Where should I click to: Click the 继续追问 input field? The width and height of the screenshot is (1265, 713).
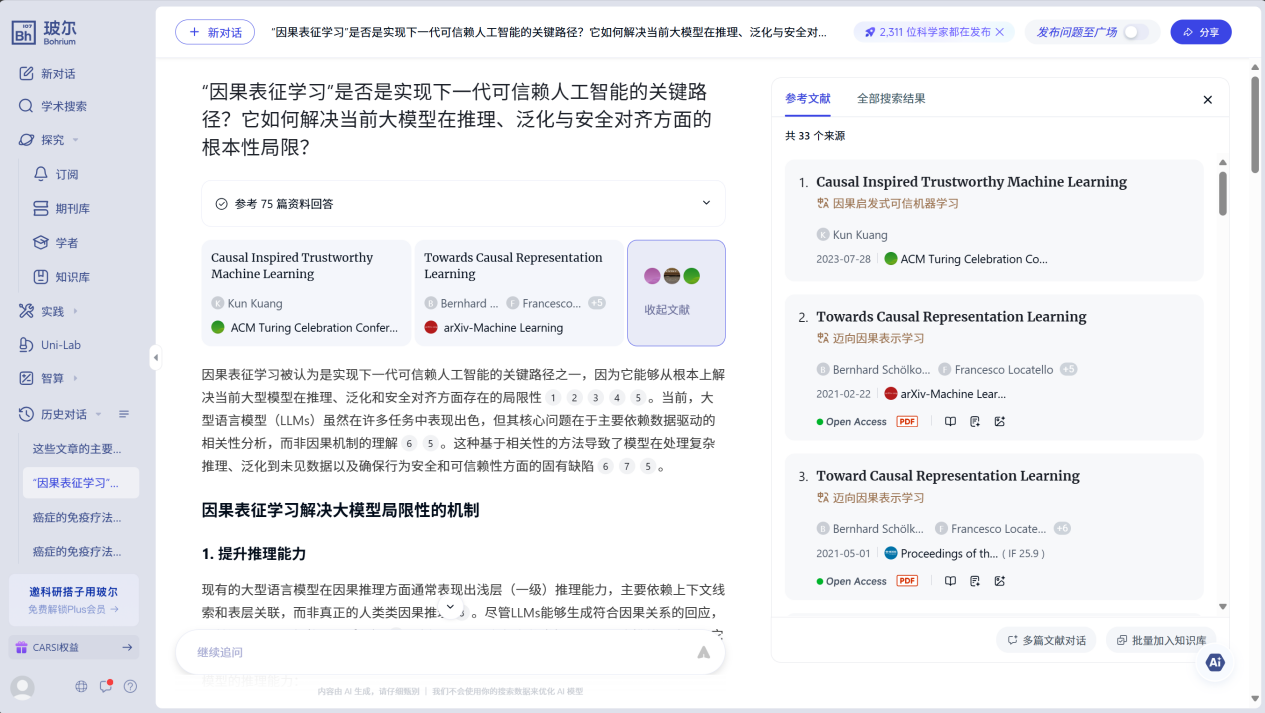(430, 652)
